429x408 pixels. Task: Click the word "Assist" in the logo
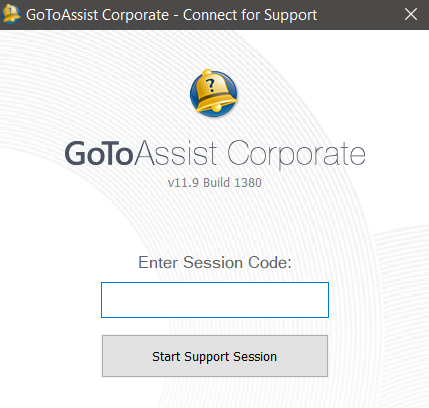(176, 154)
